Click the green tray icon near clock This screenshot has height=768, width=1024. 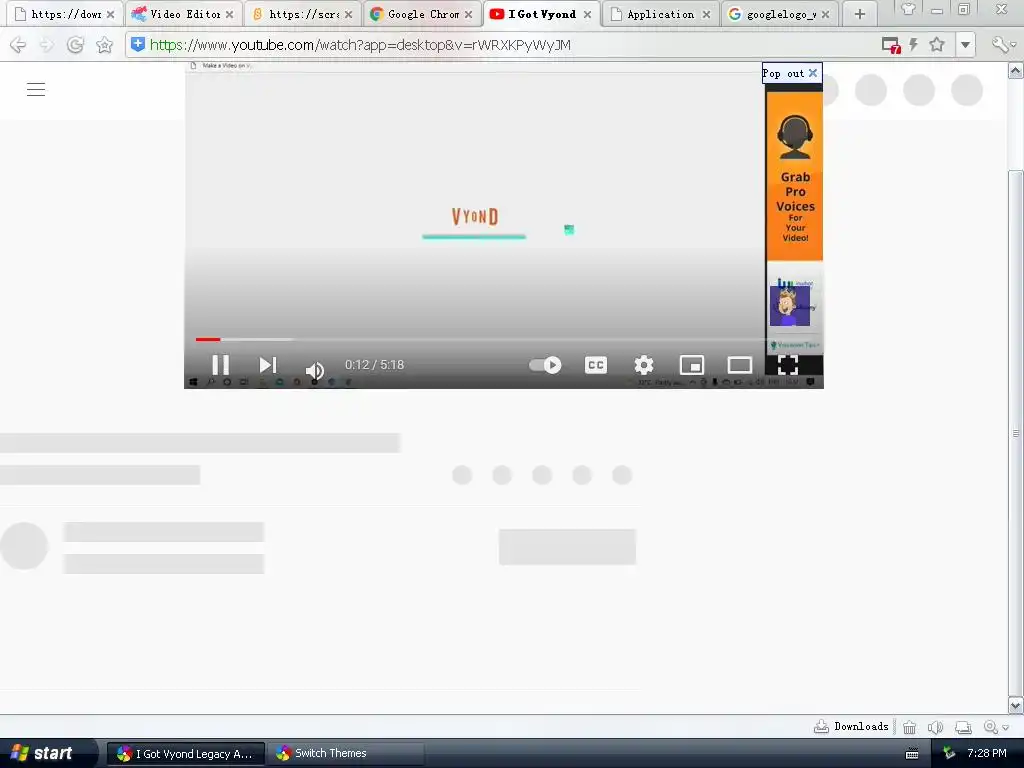click(x=950, y=754)
